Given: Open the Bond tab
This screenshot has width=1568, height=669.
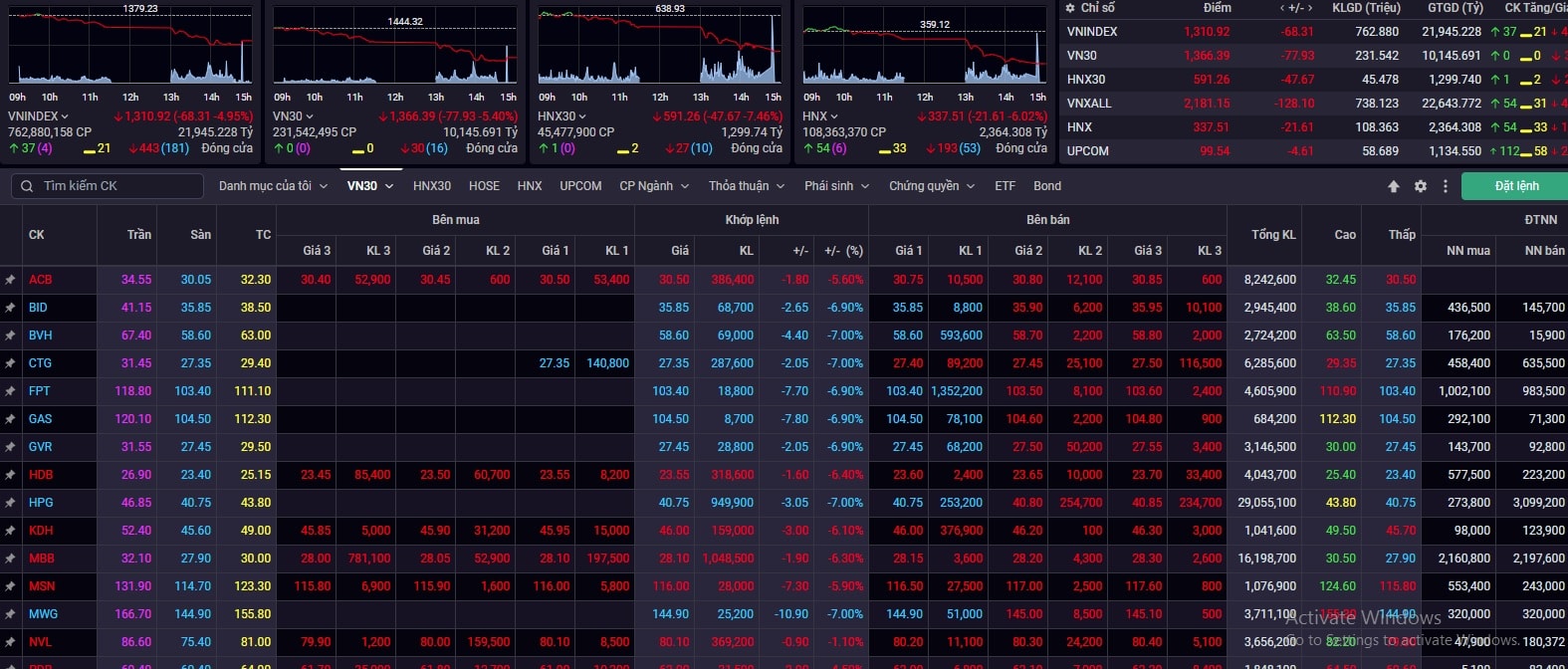Looking at the screenshot, I should (x=1047, y=186).
